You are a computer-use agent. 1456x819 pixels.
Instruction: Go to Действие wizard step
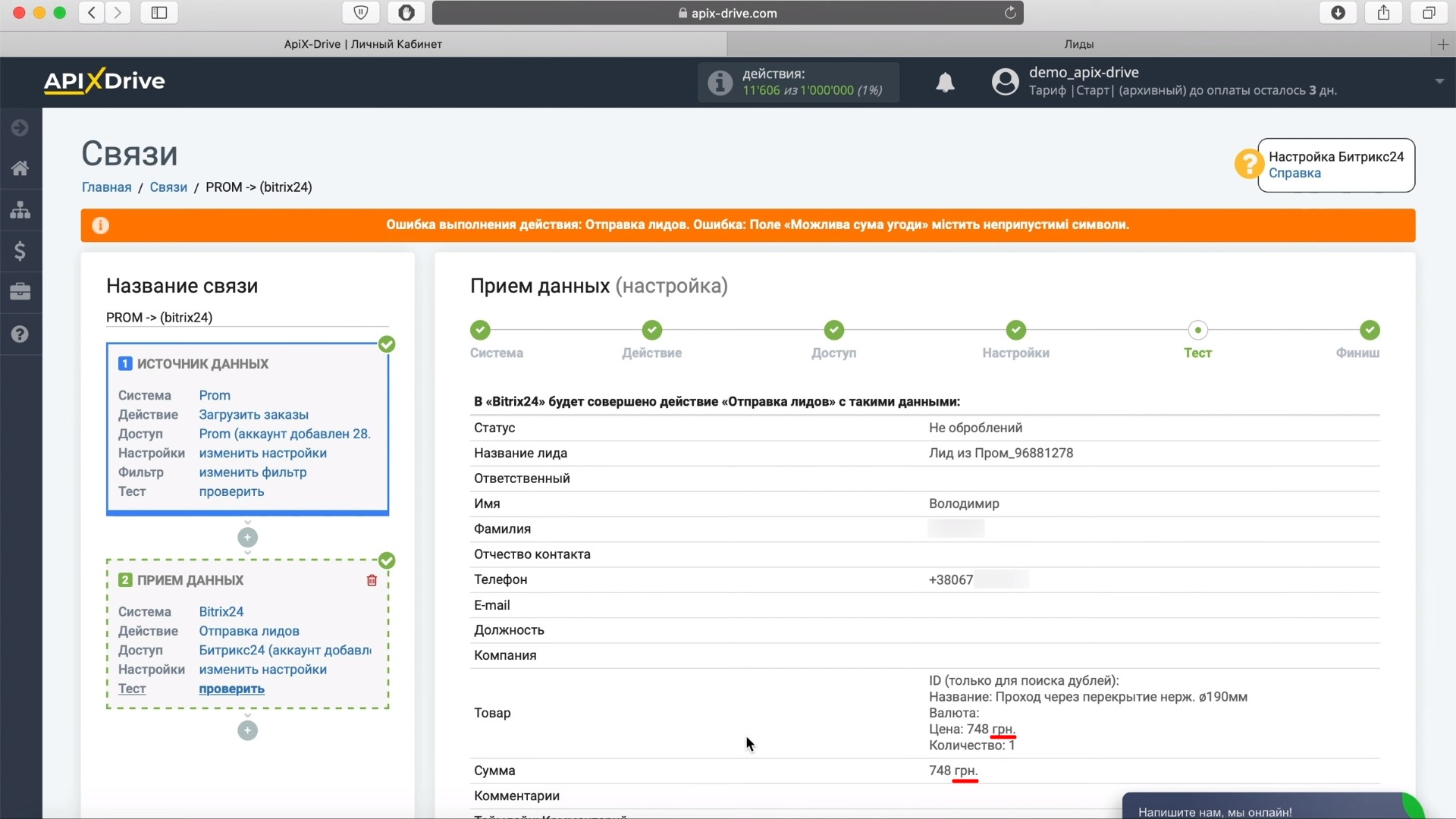click(651, 340)
